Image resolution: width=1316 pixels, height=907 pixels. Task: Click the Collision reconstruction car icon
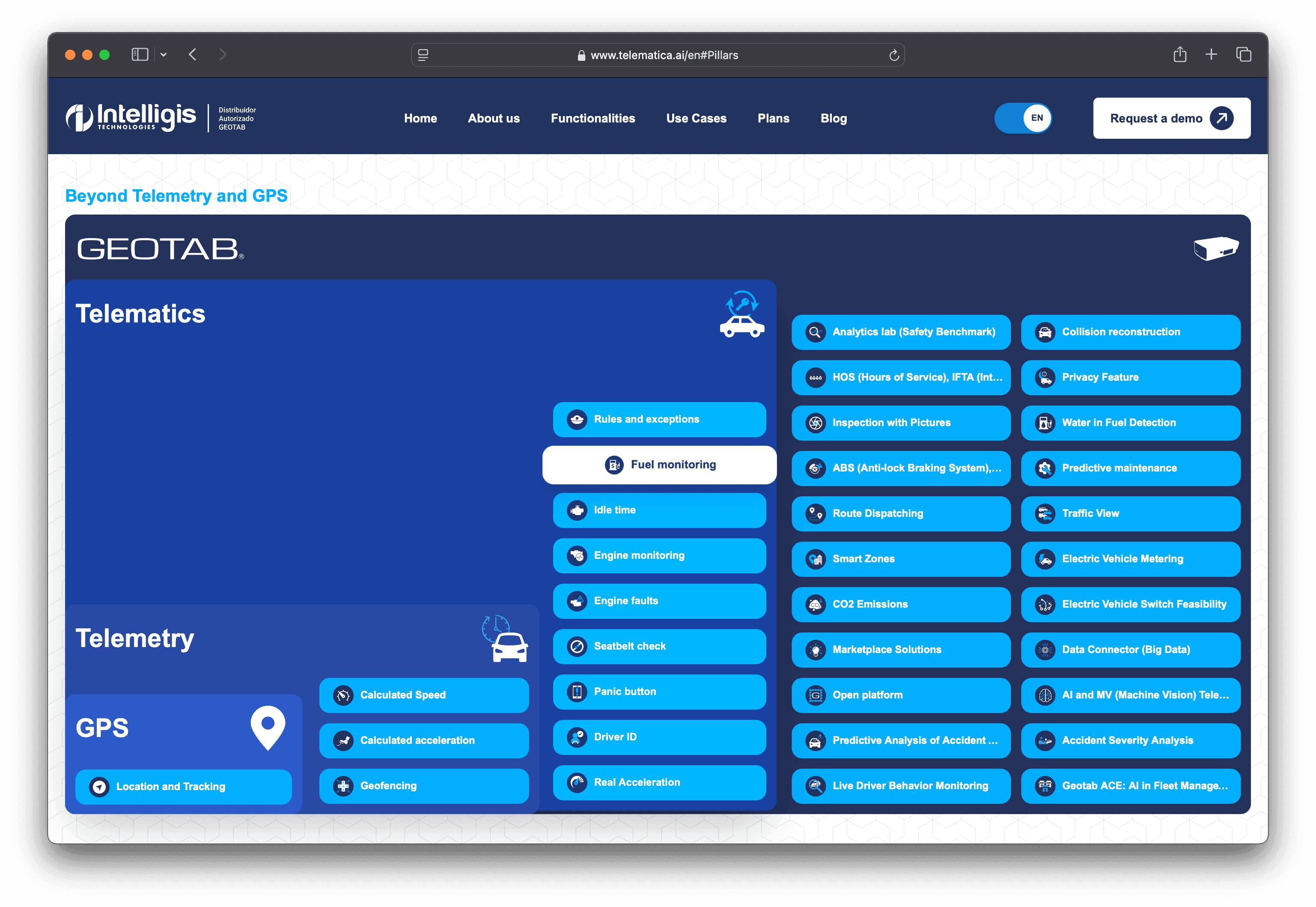tap(1045, 332)
